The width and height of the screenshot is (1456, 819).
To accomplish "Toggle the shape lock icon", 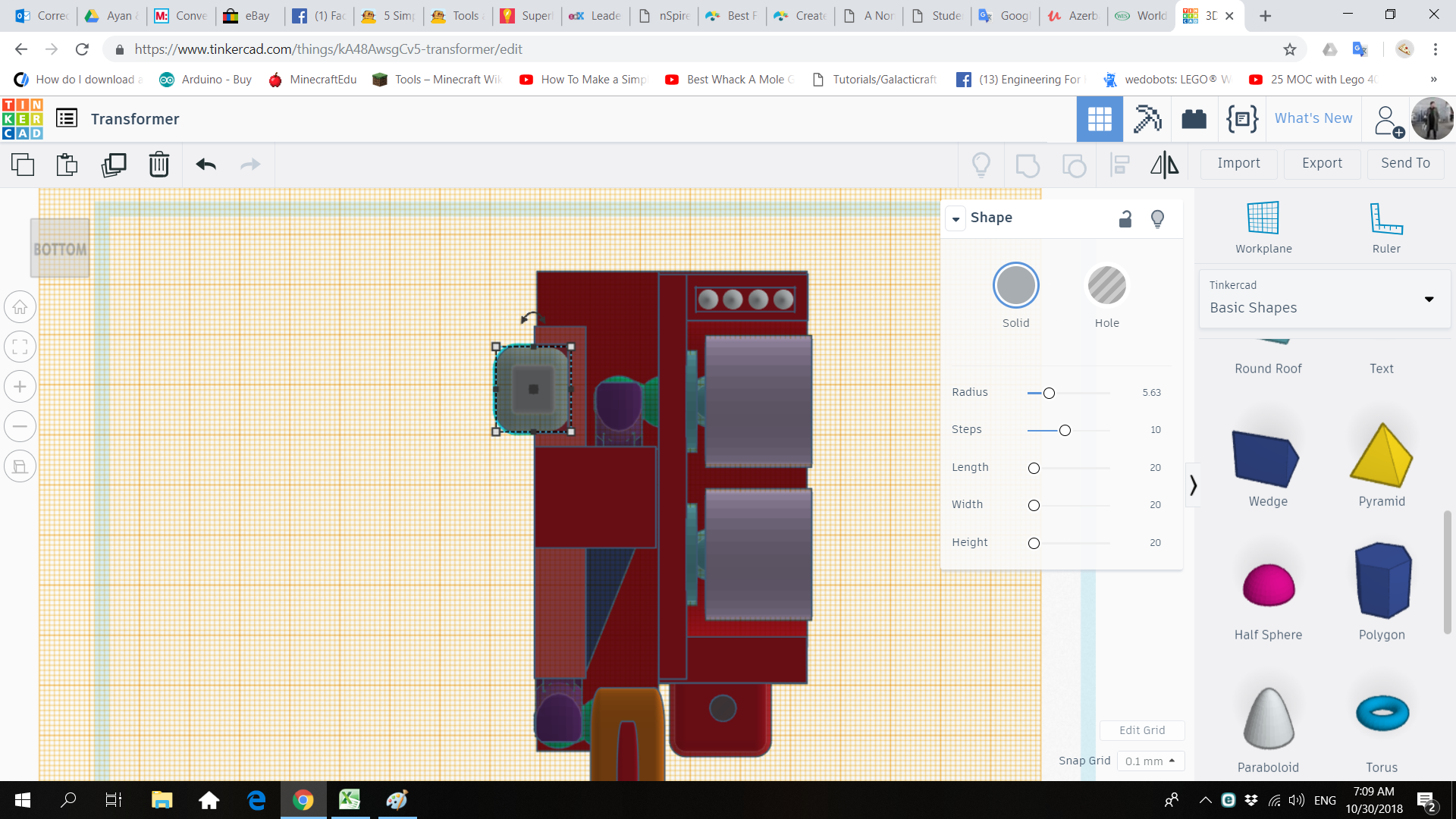I will click(1125, 218).
